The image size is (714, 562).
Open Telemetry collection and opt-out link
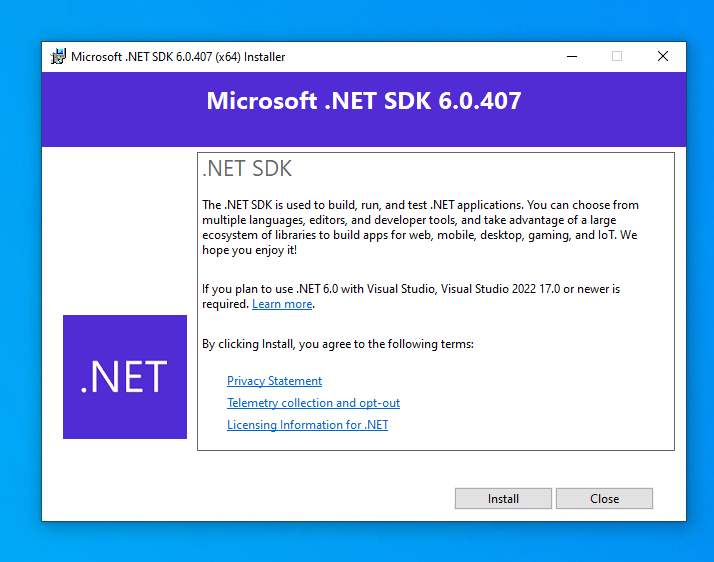(313, 403)
